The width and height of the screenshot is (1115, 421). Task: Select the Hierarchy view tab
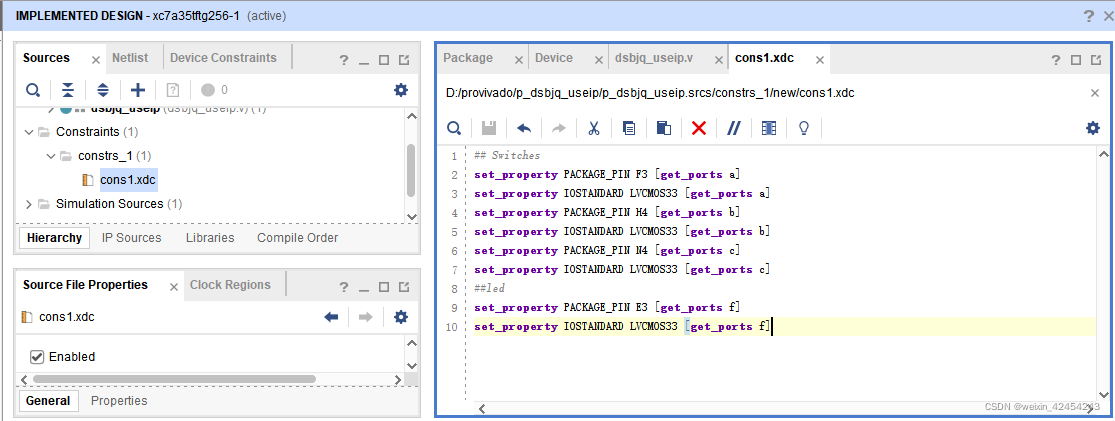(x=54, y=238)
